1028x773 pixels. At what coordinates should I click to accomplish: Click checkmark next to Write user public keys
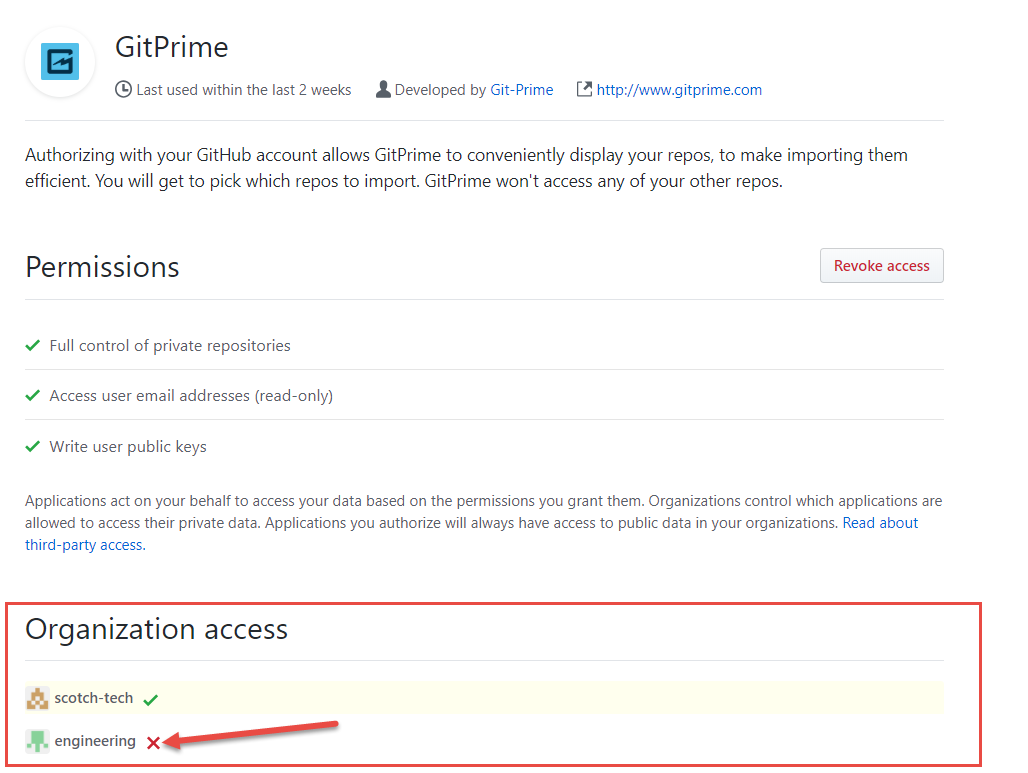(33, 446)
